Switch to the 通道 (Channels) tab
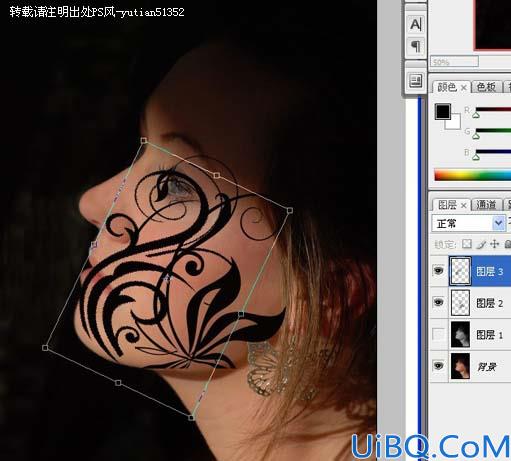Viewport: 511px width, 461px height. pos(486,204)
